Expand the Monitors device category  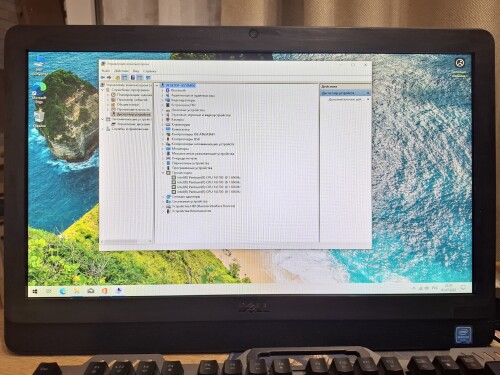click(x=163, y=149)
